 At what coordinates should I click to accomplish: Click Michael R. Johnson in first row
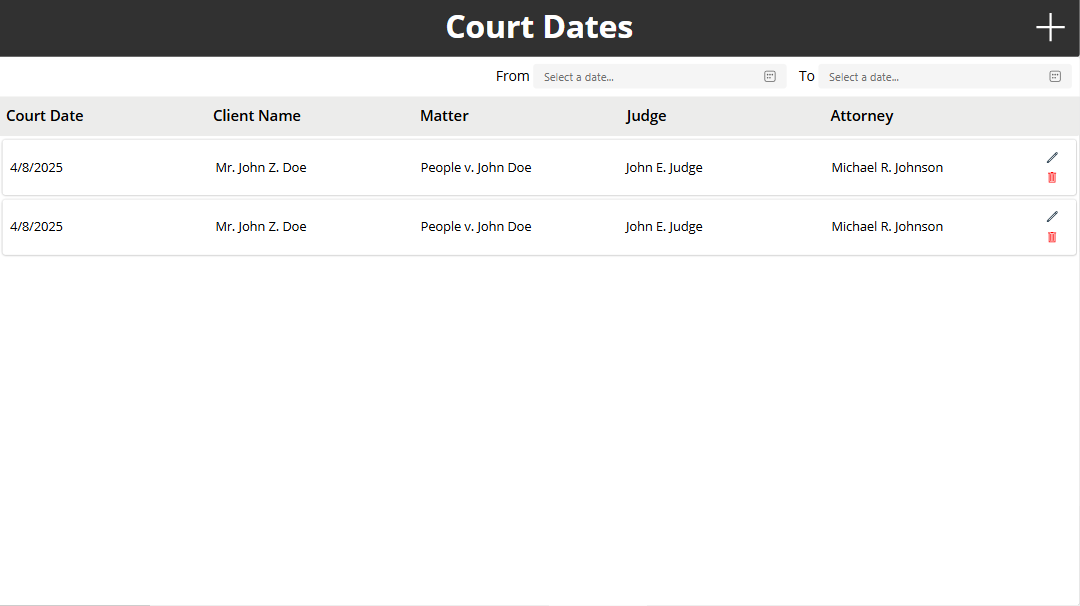[x=887, y=167]
